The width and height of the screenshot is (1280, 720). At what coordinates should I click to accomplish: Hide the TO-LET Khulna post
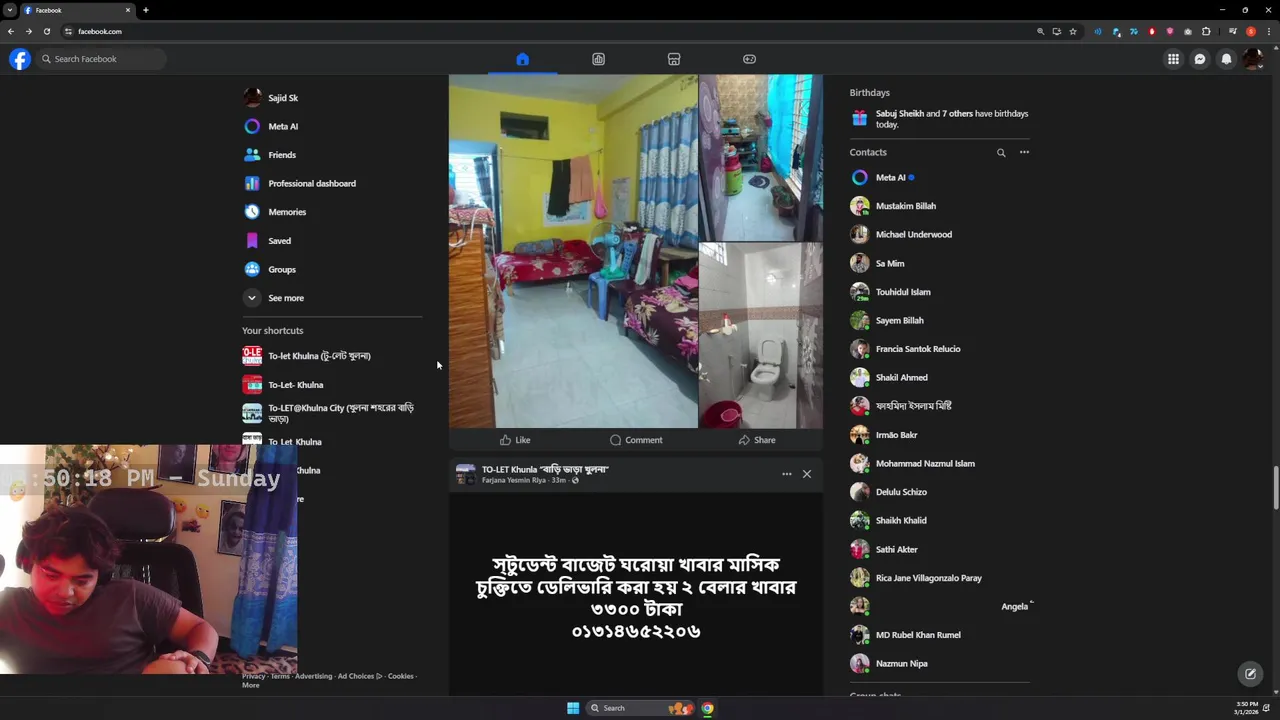click(x=807, y=474)
